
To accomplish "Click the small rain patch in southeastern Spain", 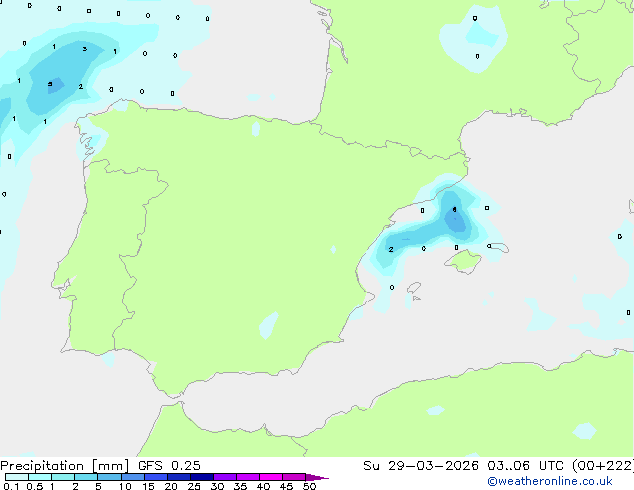I will coord(269,325).
